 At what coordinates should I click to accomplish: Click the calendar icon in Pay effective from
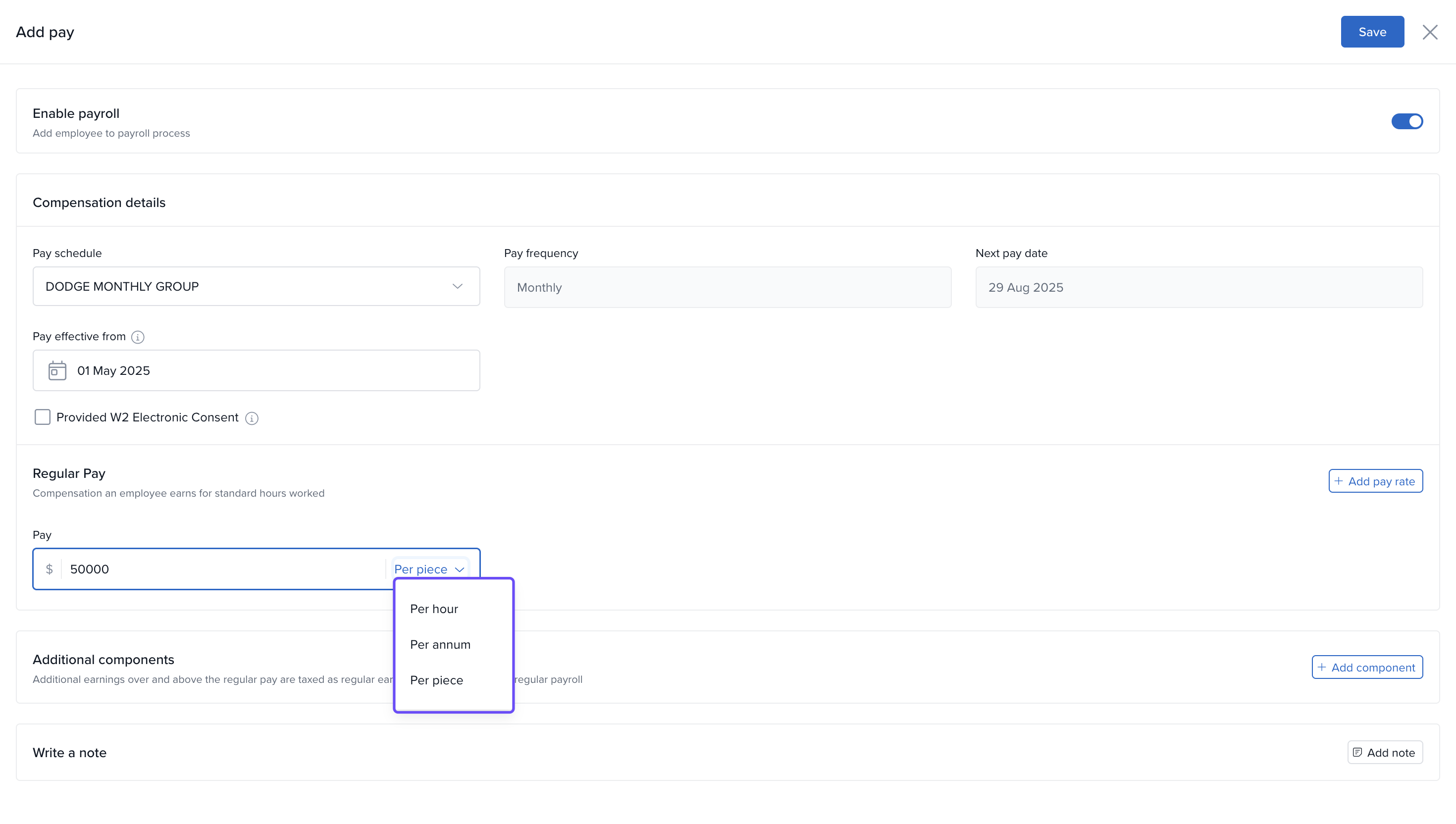57,371
